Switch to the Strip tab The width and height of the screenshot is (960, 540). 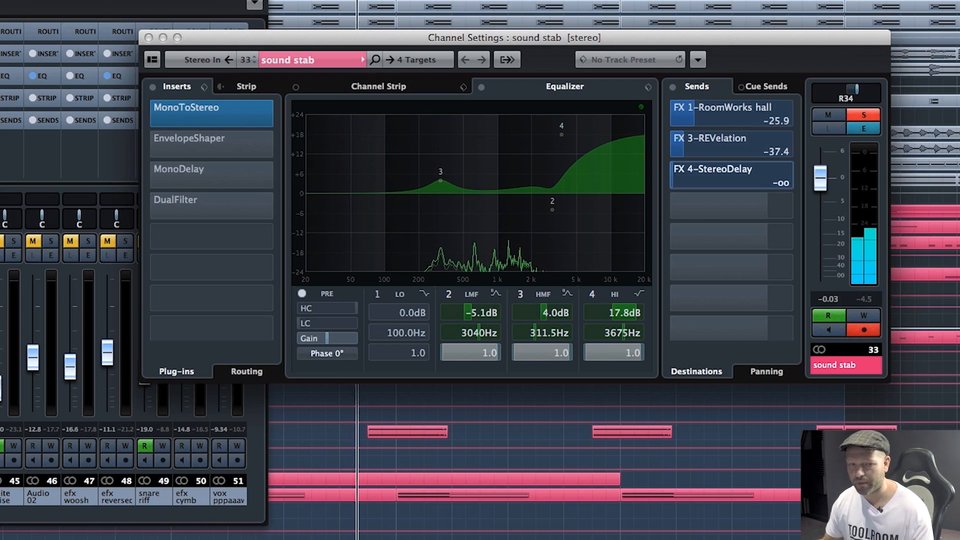point(246,86)
